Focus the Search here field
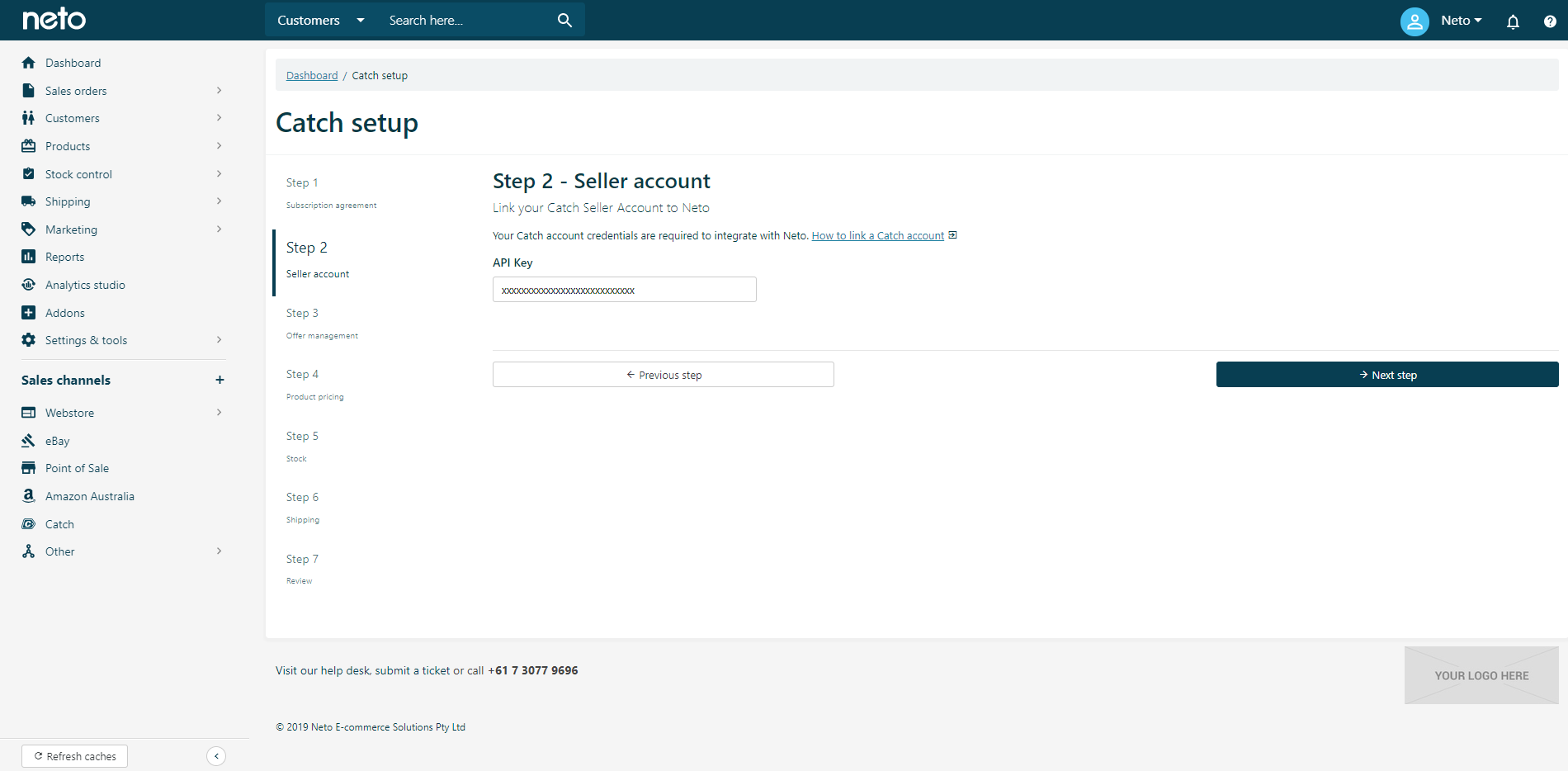1568x771 pixels. tap(466, 20)
